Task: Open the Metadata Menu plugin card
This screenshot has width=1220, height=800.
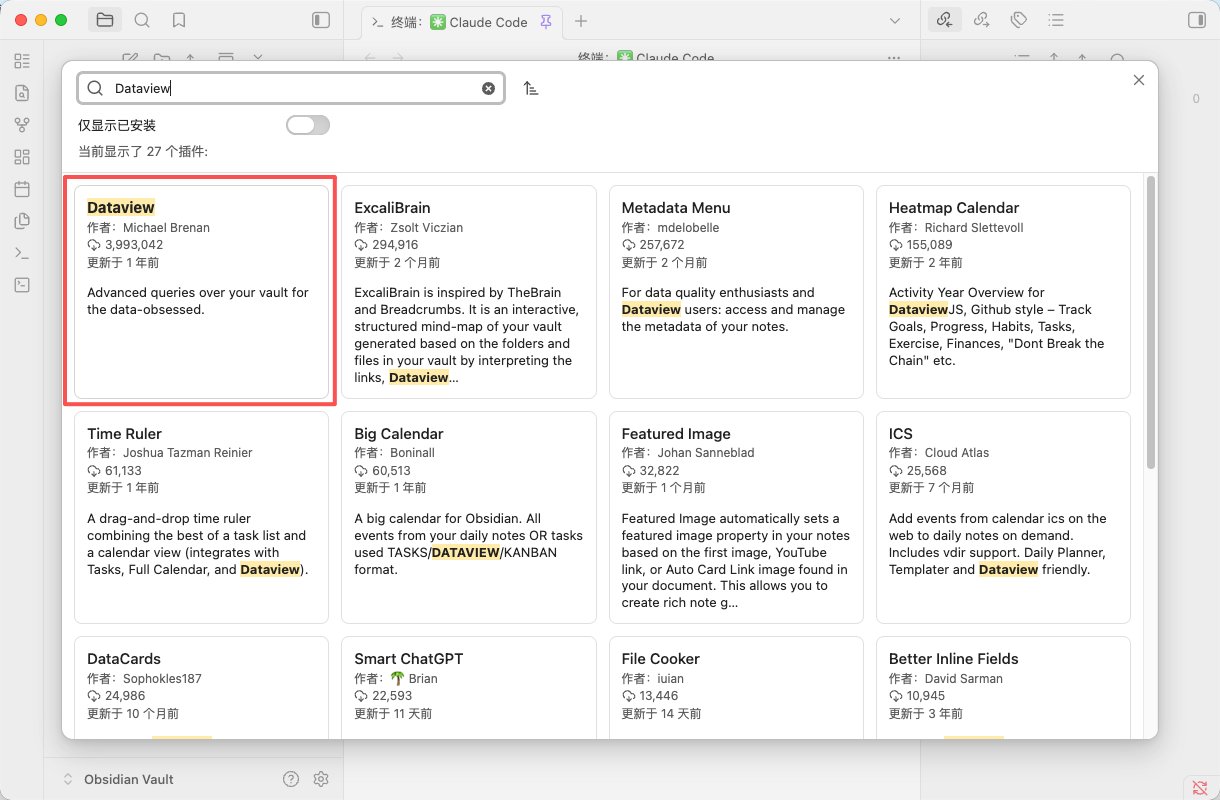Action: pos(736,292)
